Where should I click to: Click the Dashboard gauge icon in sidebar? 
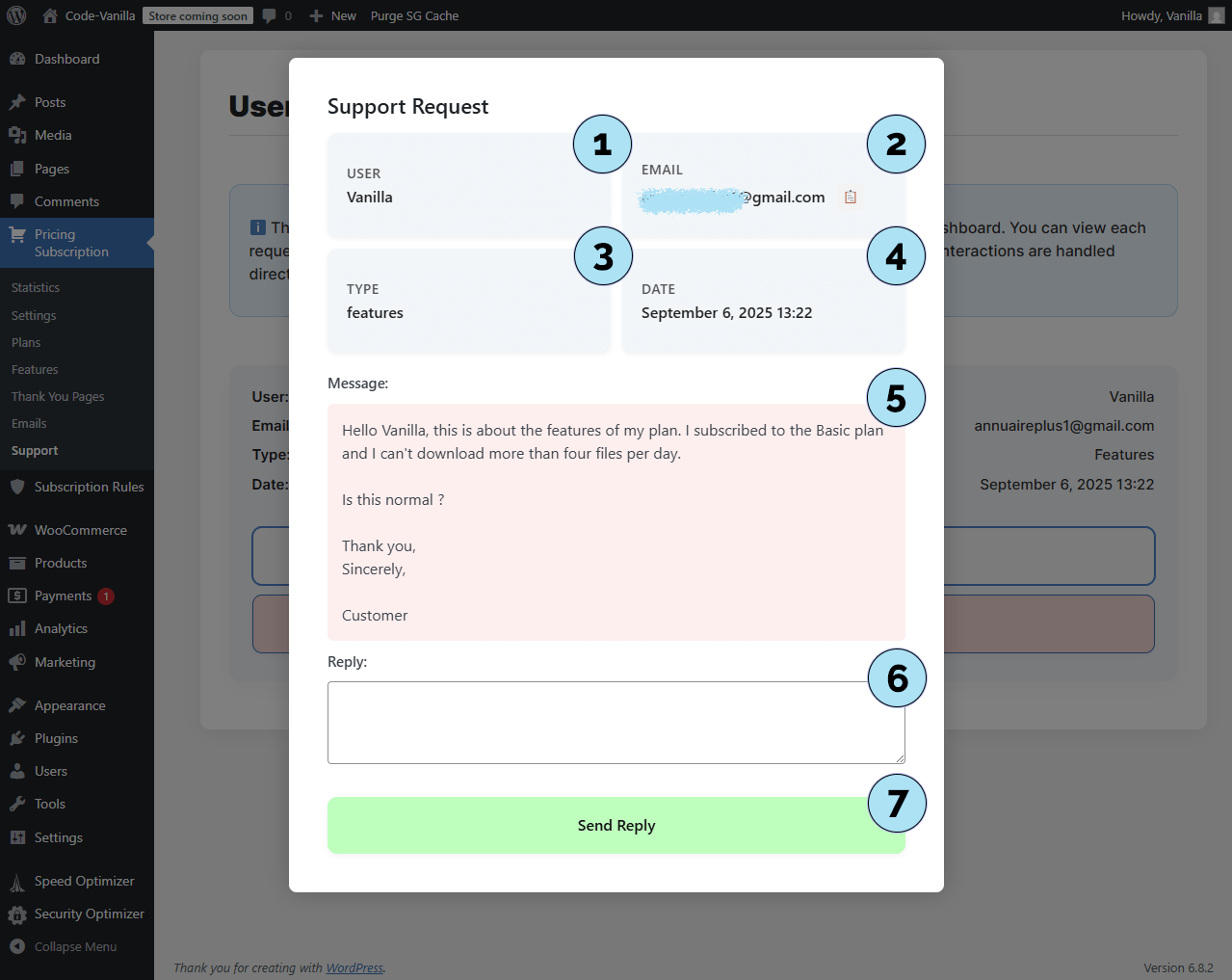point(17,59)
